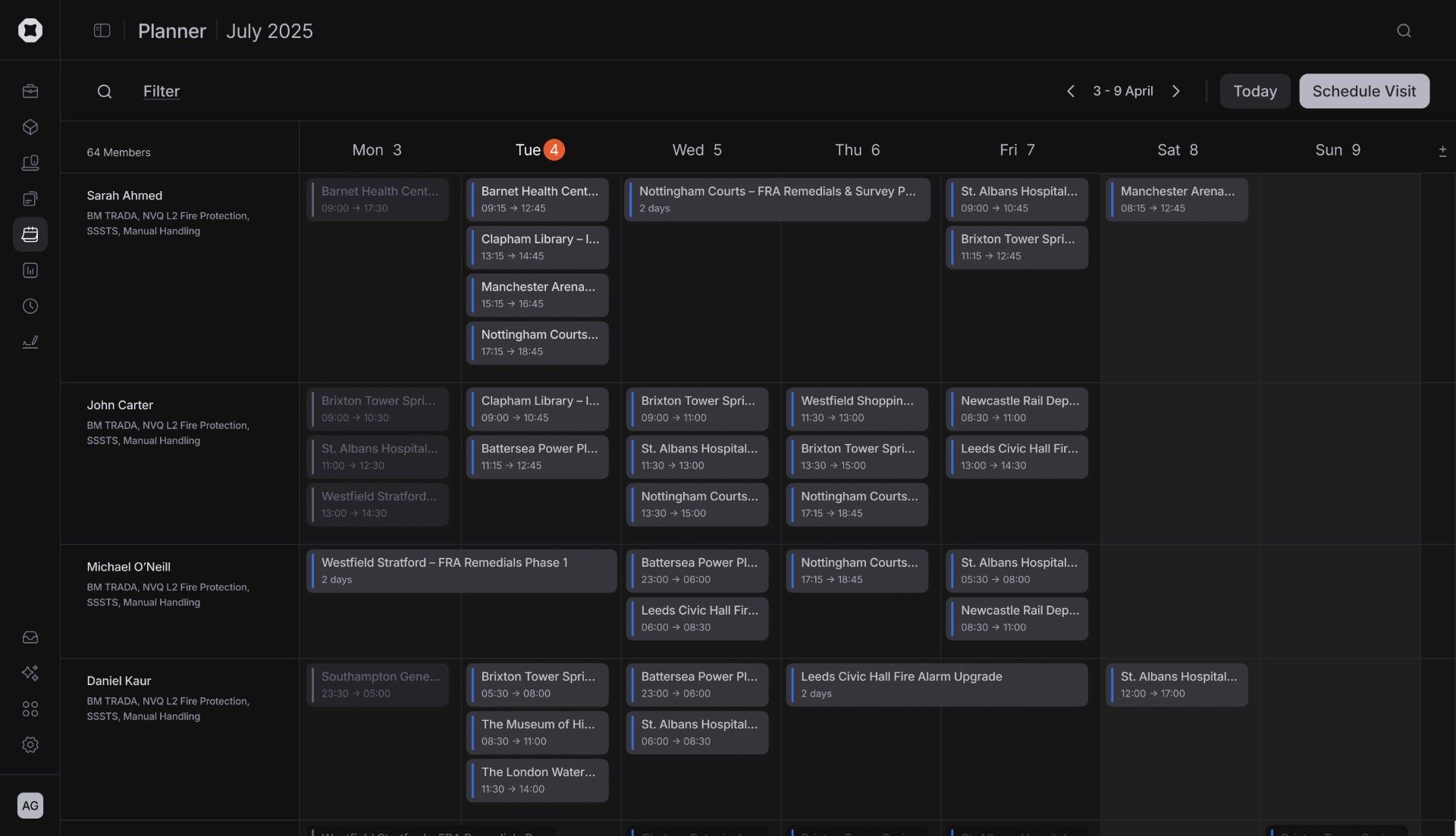This screenshot has width=1456, height=836.
Task: Click the AG user avatar
Action: point(30,806)
